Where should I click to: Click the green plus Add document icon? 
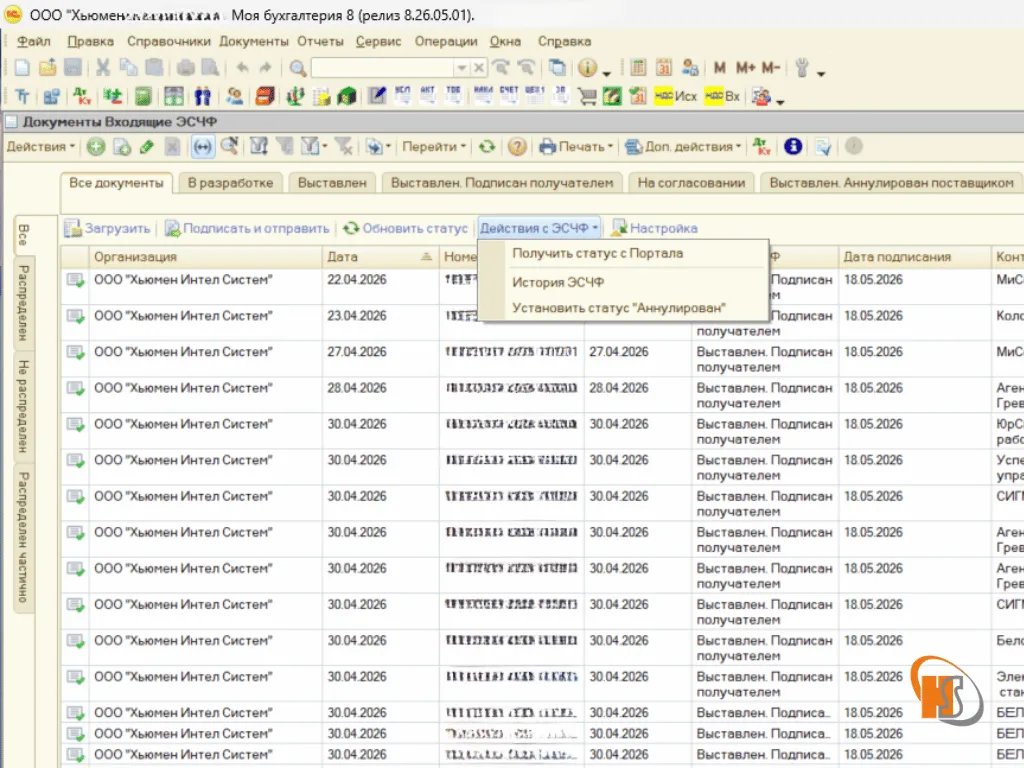(96, 147)
